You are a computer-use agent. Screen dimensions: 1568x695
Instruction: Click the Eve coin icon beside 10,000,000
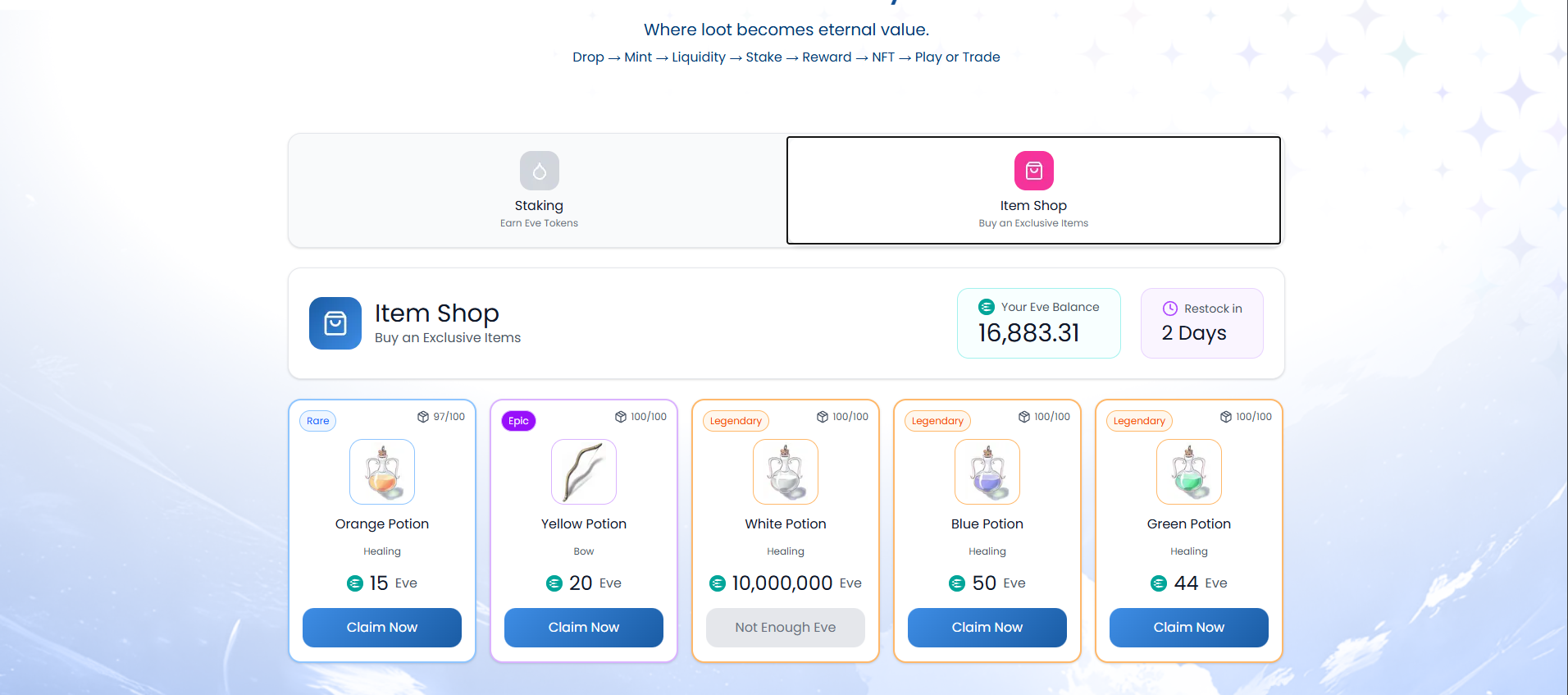pos(718,583)
